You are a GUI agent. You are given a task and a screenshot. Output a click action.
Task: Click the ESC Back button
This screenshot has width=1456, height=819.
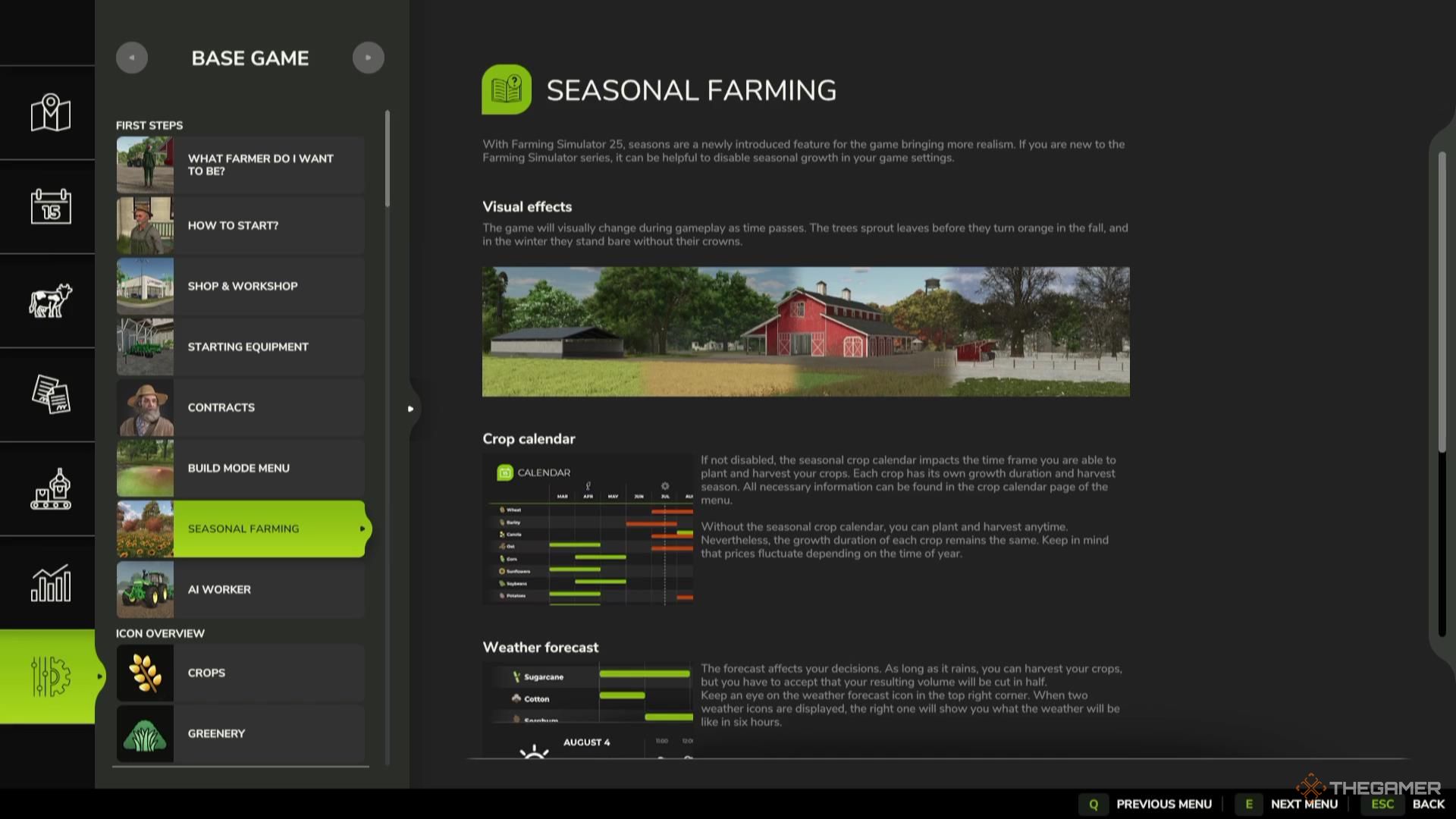coord(1404,804)
